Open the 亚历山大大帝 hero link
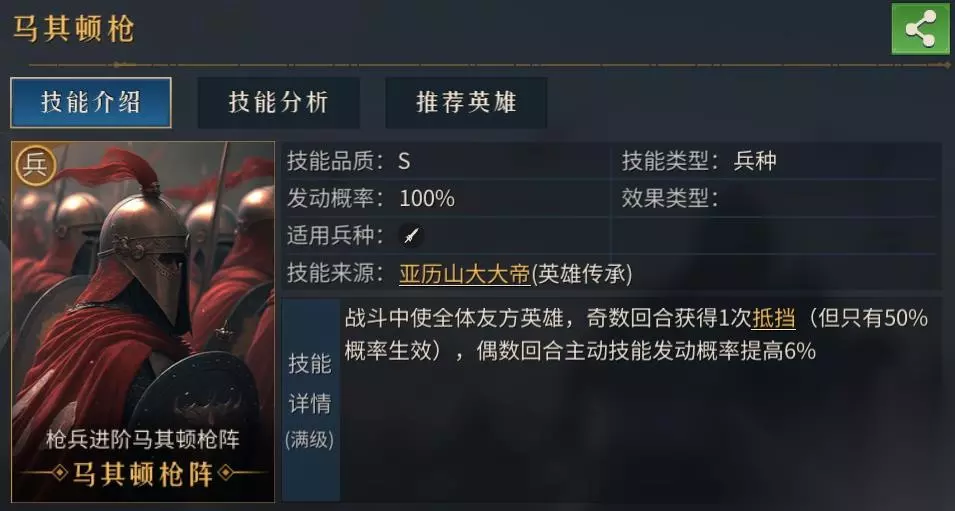 [x=465, y=275]
